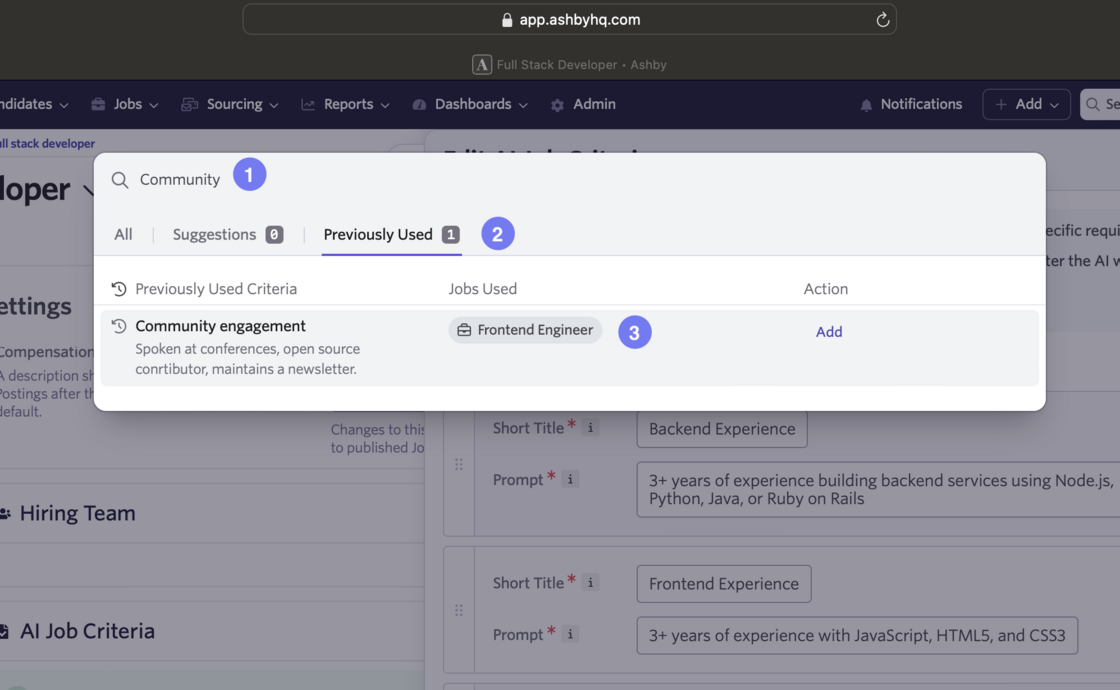The image size is (1120, 690).
Task: Expand the Sourcing dropdown menu
Action: (230, 104)
